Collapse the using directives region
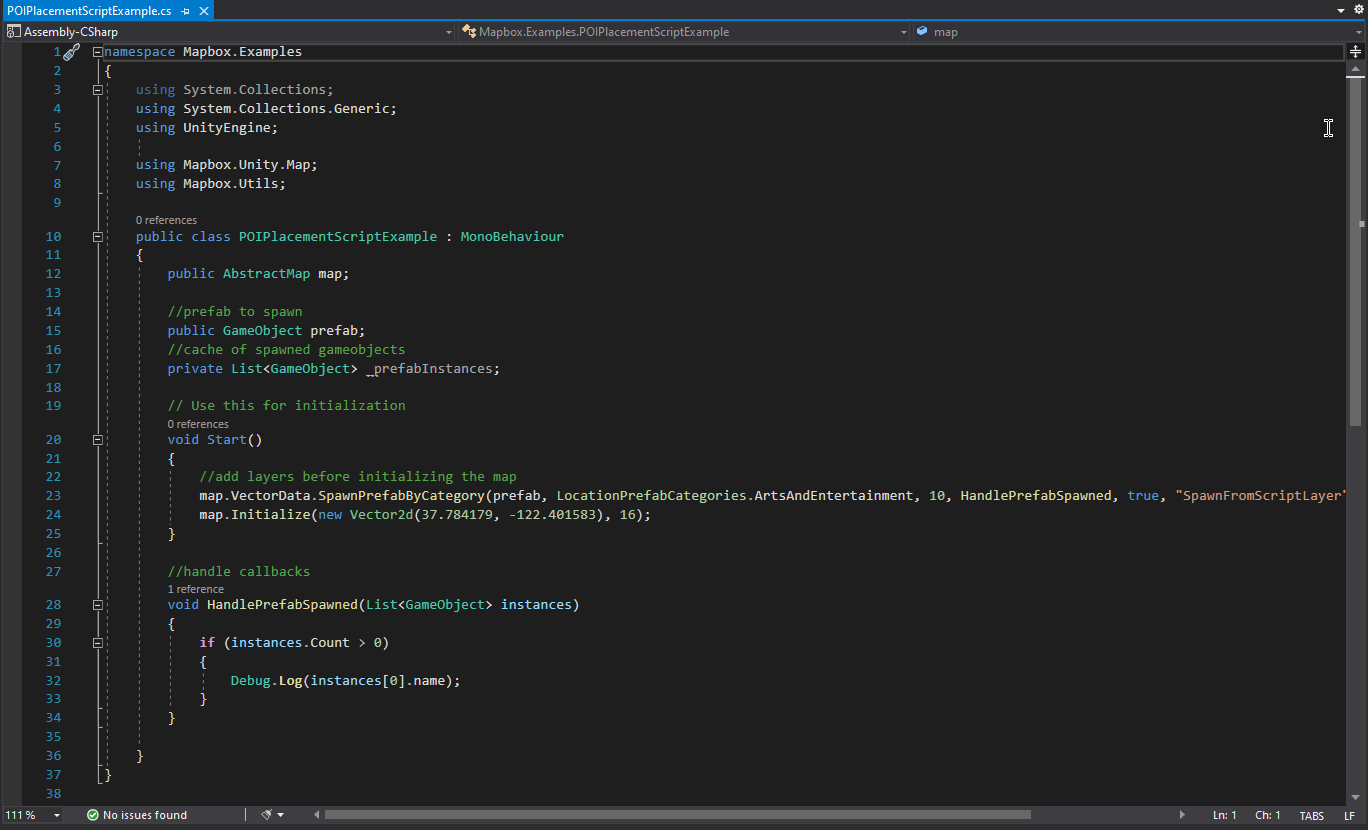Screen dimensions: 1368x830 (97, 90)
